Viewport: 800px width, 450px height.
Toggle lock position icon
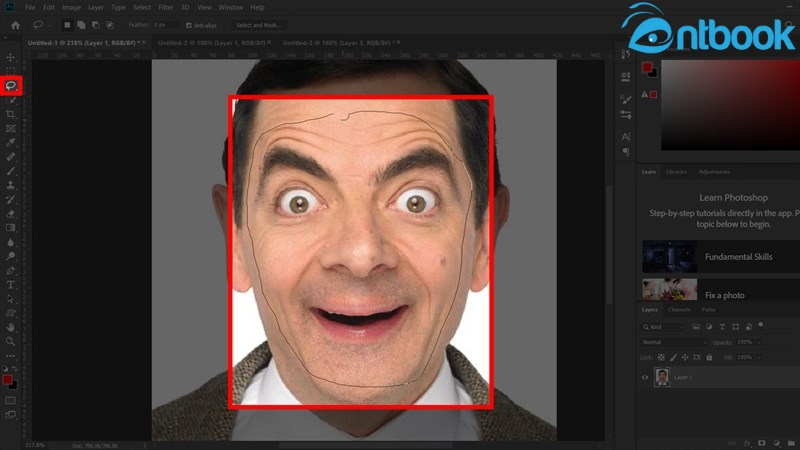pos(685,358)
